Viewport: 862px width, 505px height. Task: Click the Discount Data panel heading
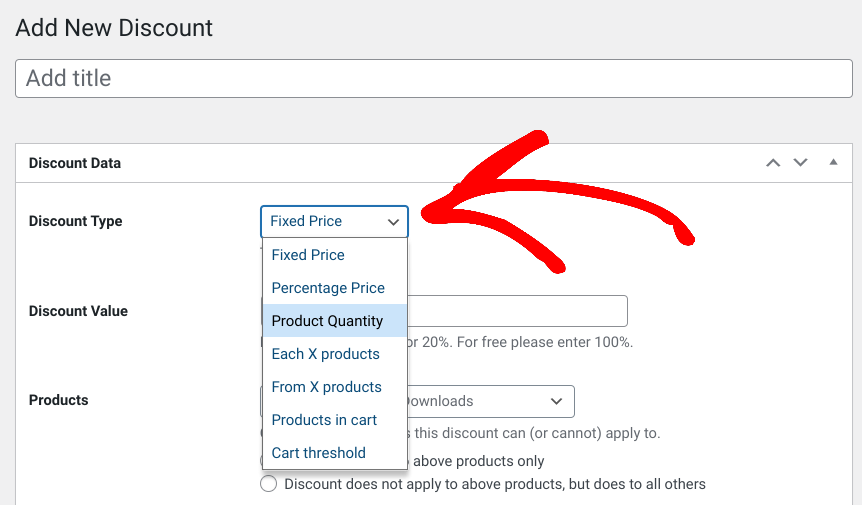[75, 163]
